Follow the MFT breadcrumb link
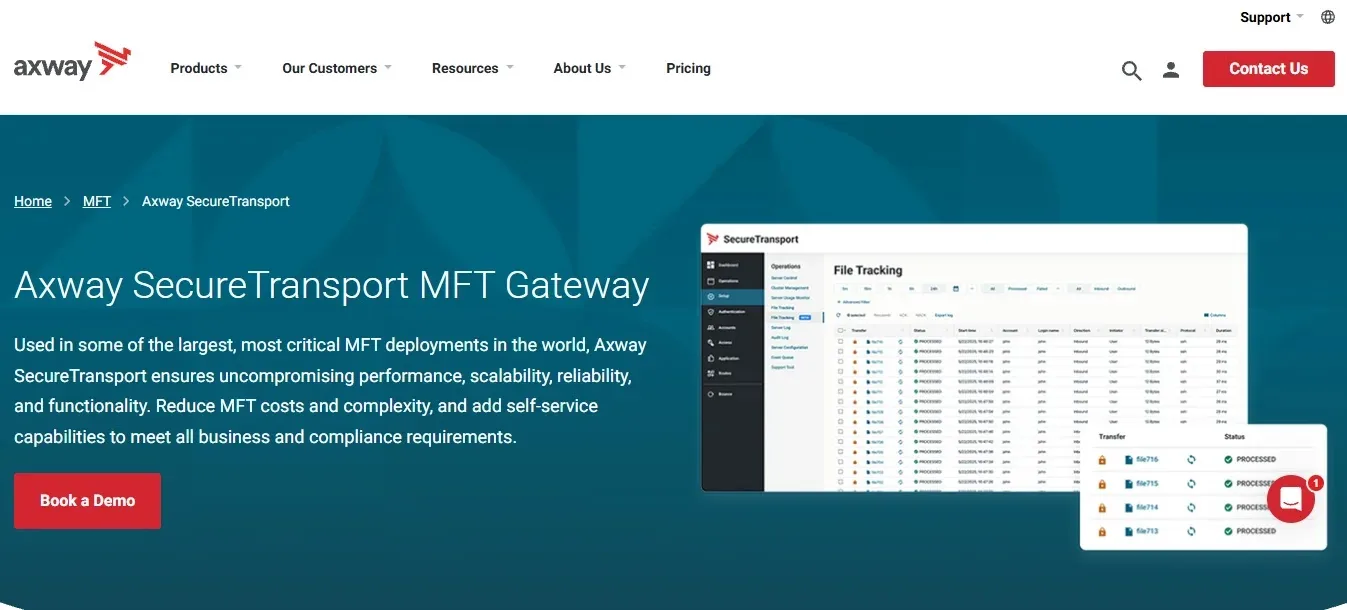This screenshot has width=1347, height=610. coord(97,201)
